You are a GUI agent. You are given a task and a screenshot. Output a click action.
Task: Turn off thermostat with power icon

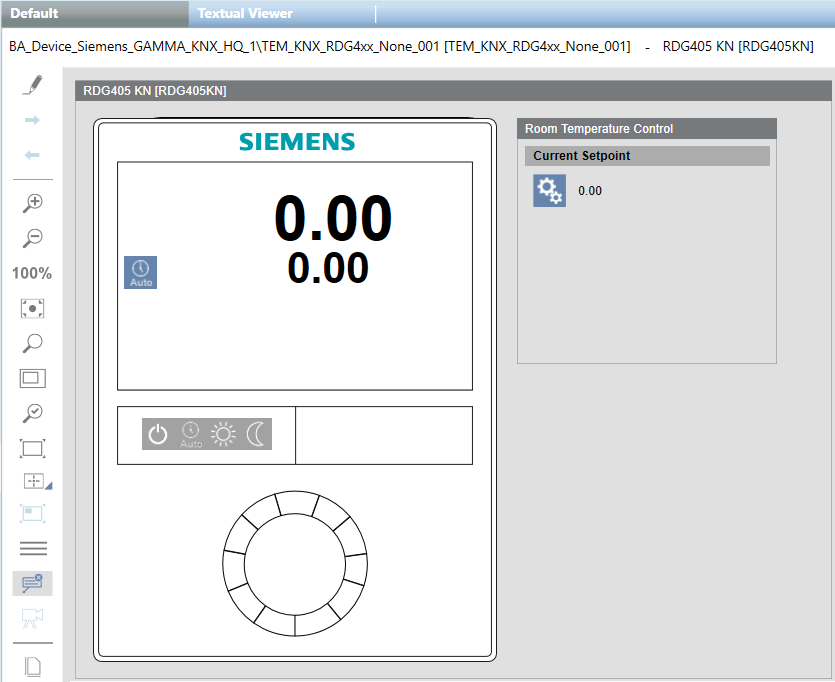158,434
